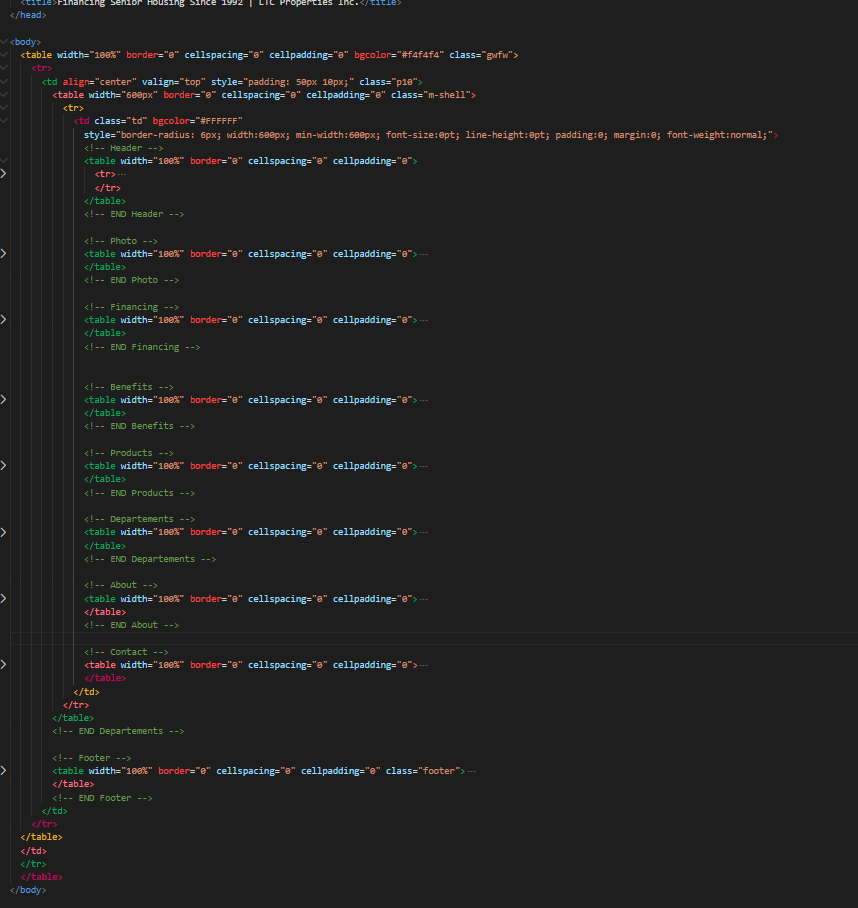Unfold the Financing table block
The image size is (858, 908).
tap(3, 320)
